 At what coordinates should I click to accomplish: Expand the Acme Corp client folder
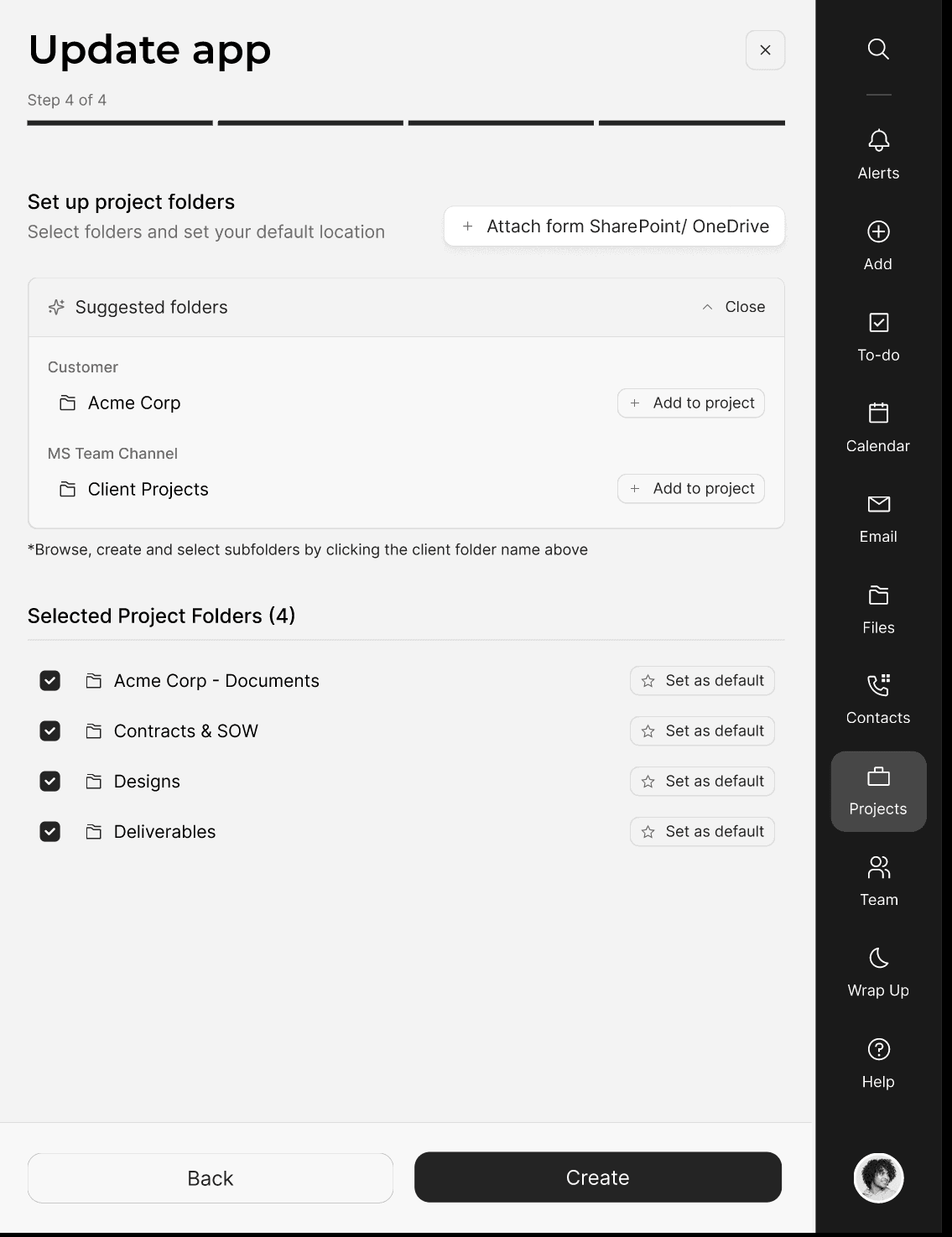[134, 403]
